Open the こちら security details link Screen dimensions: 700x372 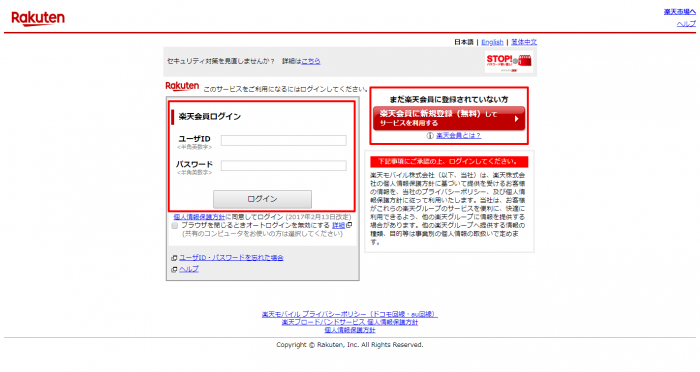(311, 61)
